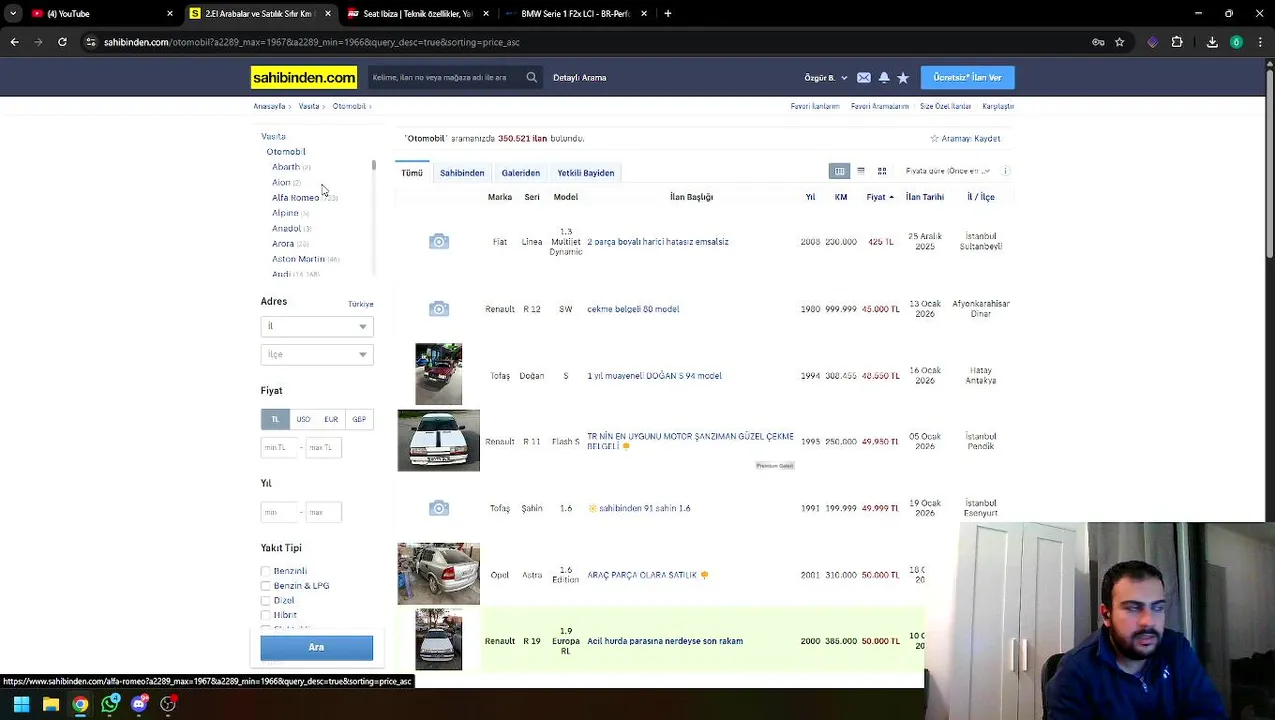Screen dimensions: 1275x720
Task: Switch to list view icon
Action: click(860, 171)
